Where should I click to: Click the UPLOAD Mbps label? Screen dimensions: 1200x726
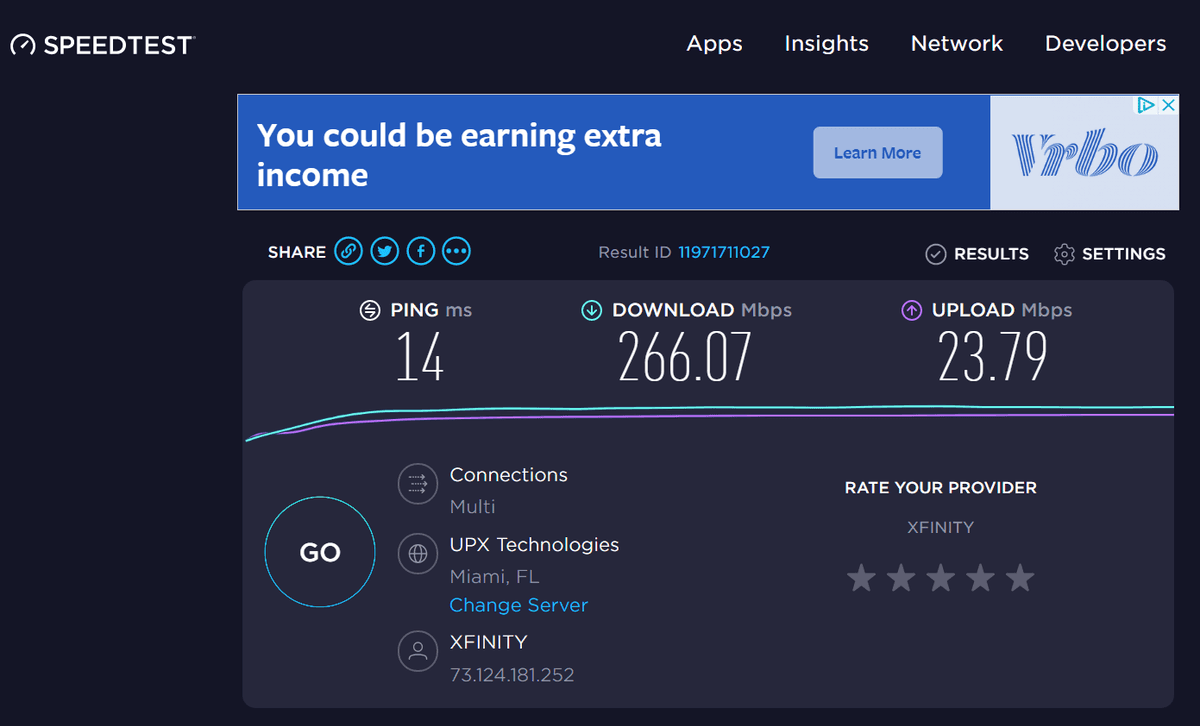pos(1002,310)
